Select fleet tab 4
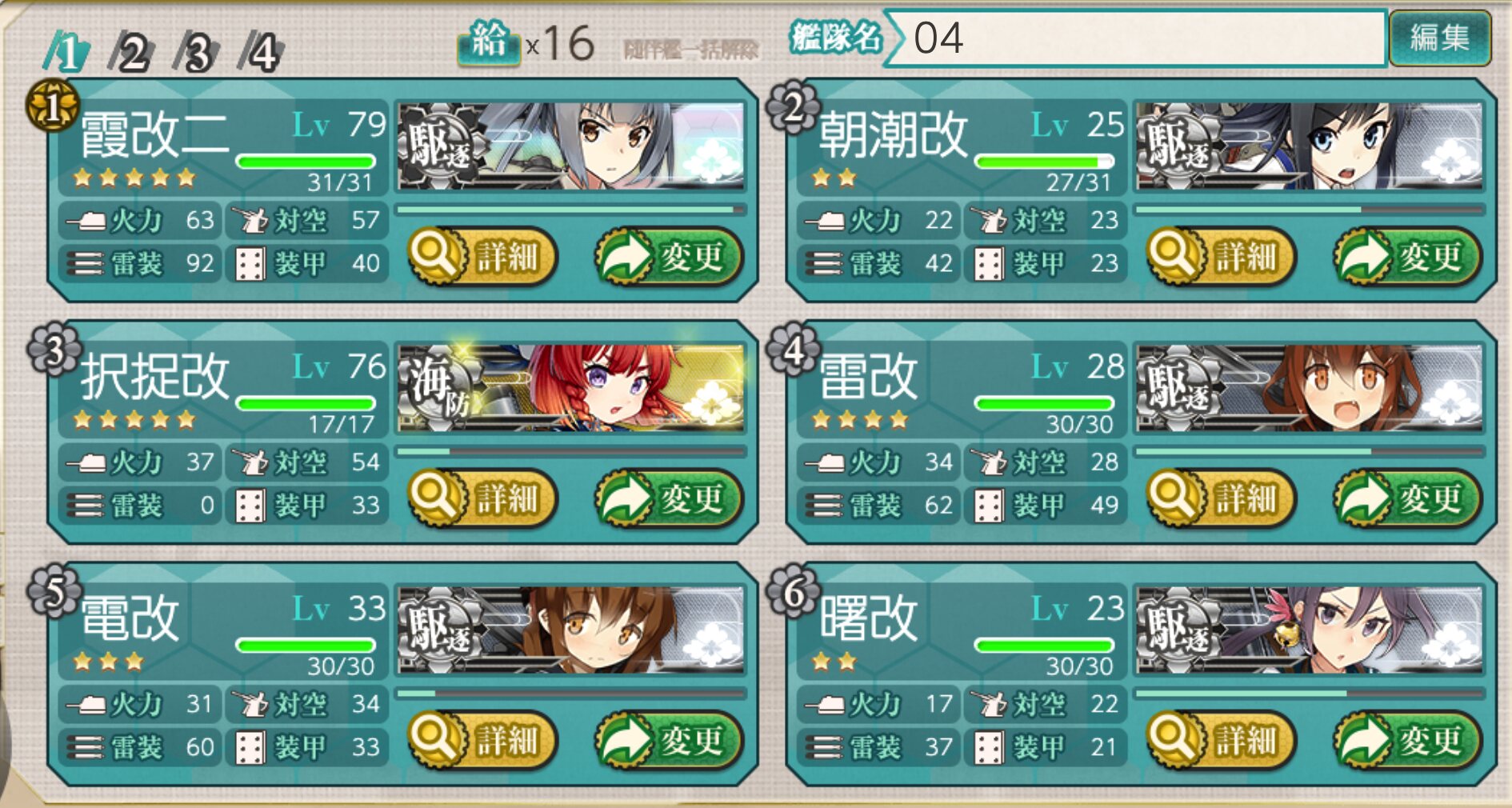The height and width of the screenshot is (808, 1512). coord(262,53)
